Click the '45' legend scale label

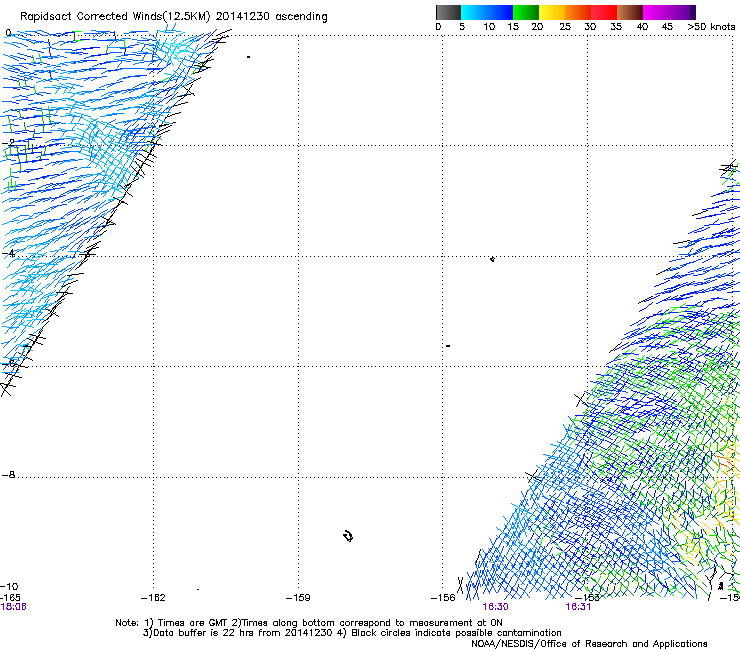pyautogui.click(x=667, y=26)
